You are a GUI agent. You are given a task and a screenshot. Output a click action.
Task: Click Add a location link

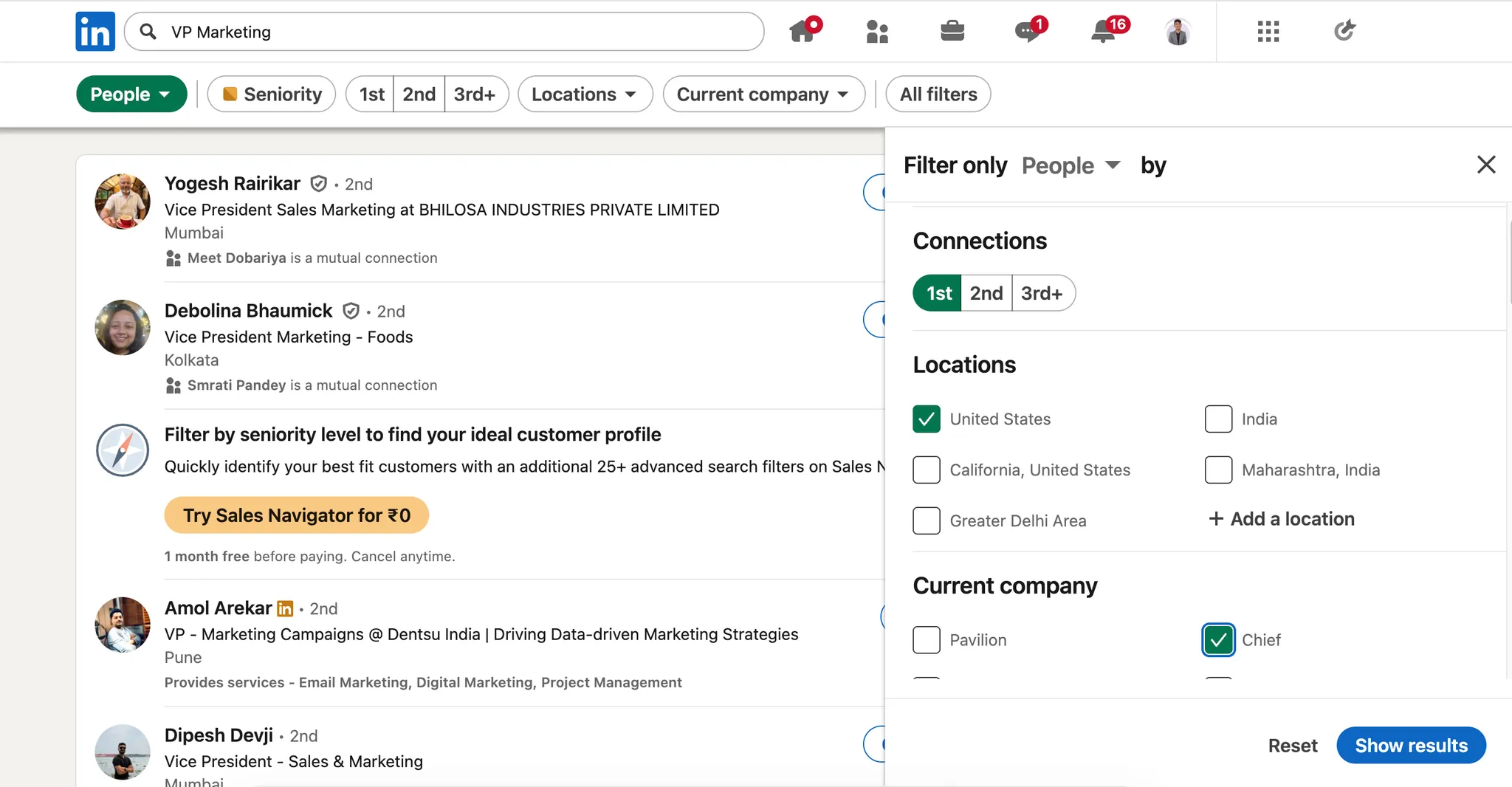1282,519
